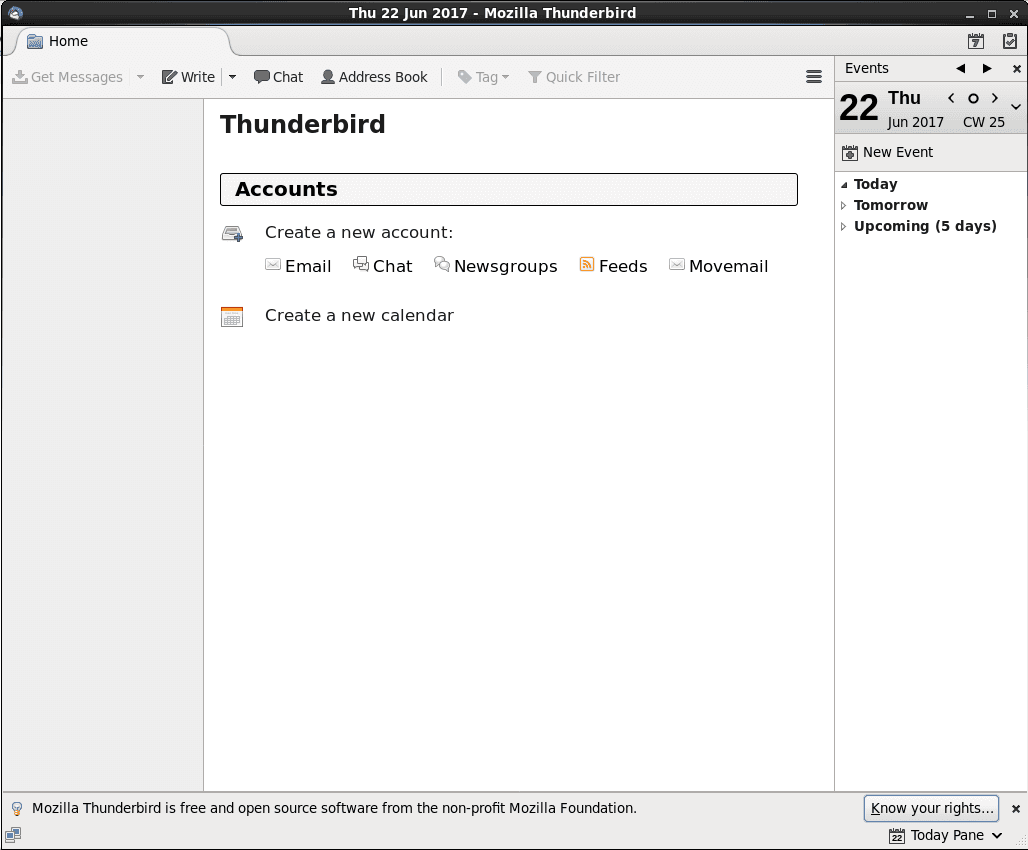Open the Today Pane dropdown chevron

(x=997, y=836)
